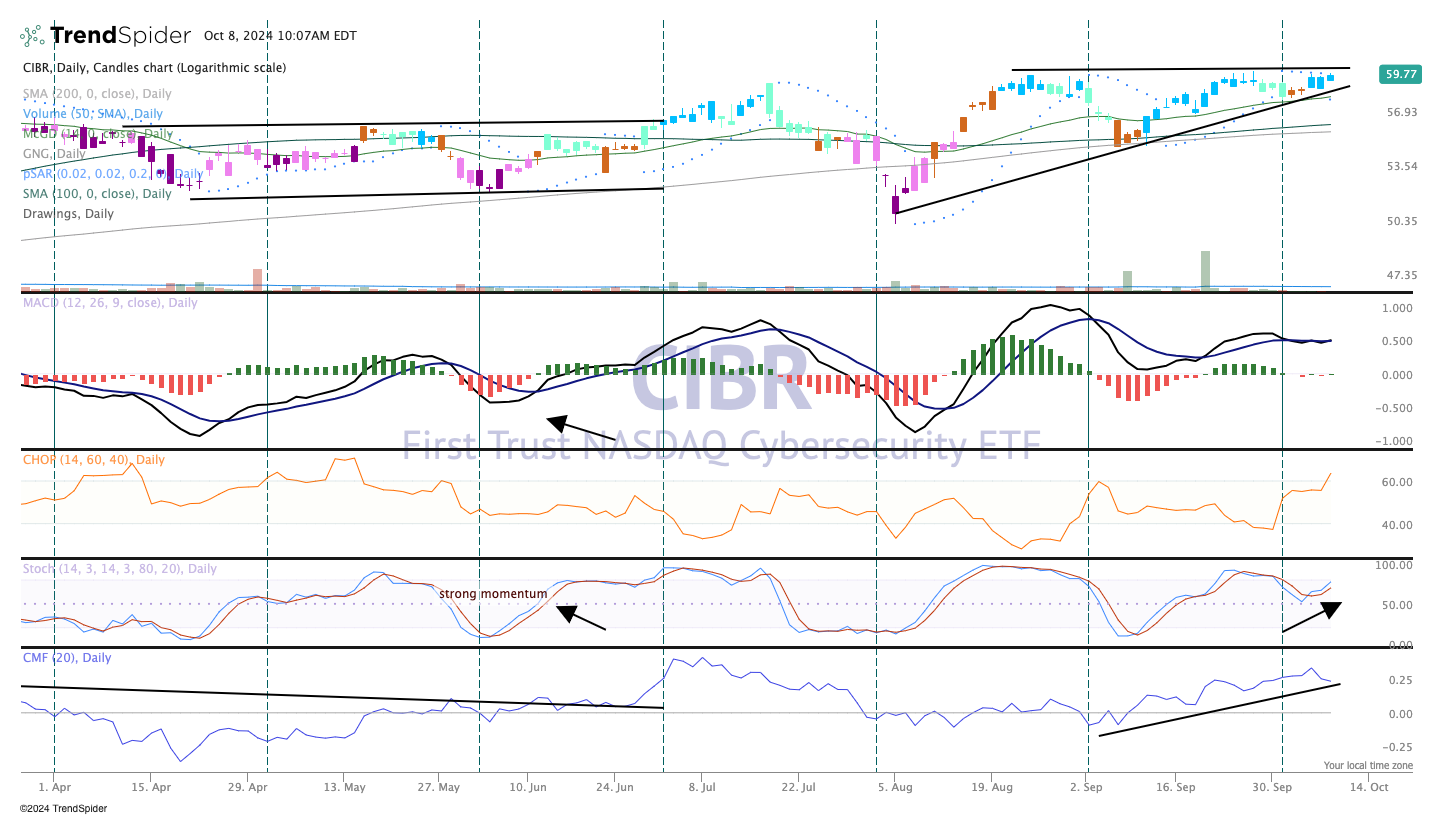Select the left arrow drawing in Stoch panel
Image resolution: width=1443 pixels, height=818 pixels.
point(581,618)
